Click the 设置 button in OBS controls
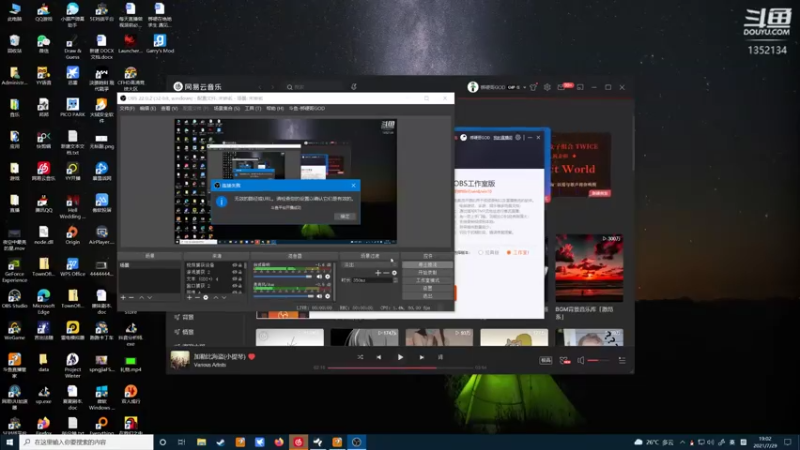The height and width of the screenshot is (450, 800). (428, 288)
